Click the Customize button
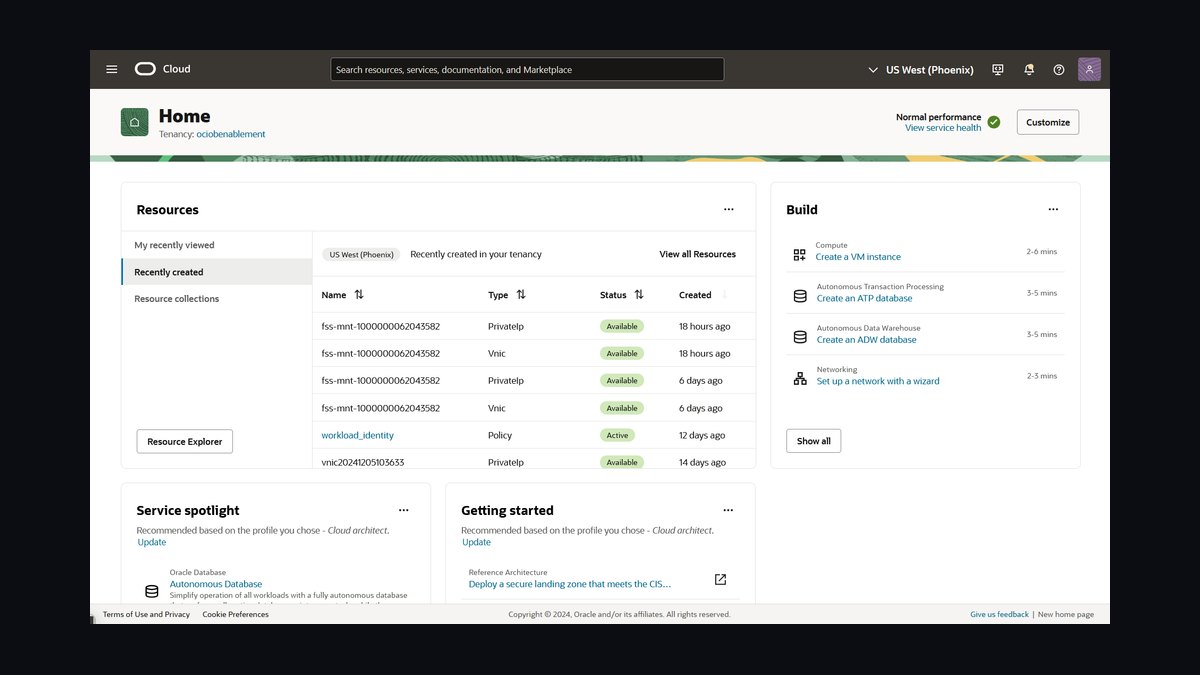The height and width of the screenshot is (675, 1200). pos(1048,122)
